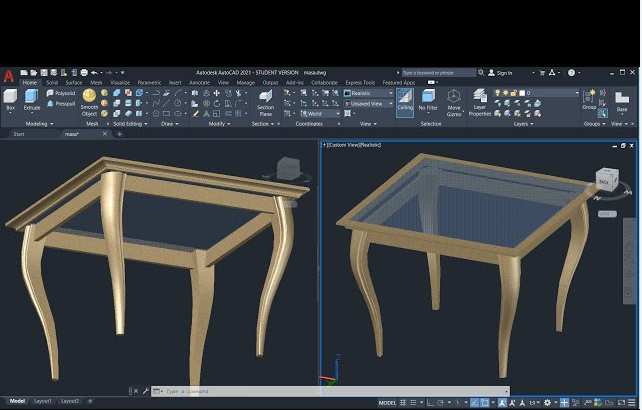Expand the Modify panel
Screen dimensions: 642x410
[x=219, y=124]
